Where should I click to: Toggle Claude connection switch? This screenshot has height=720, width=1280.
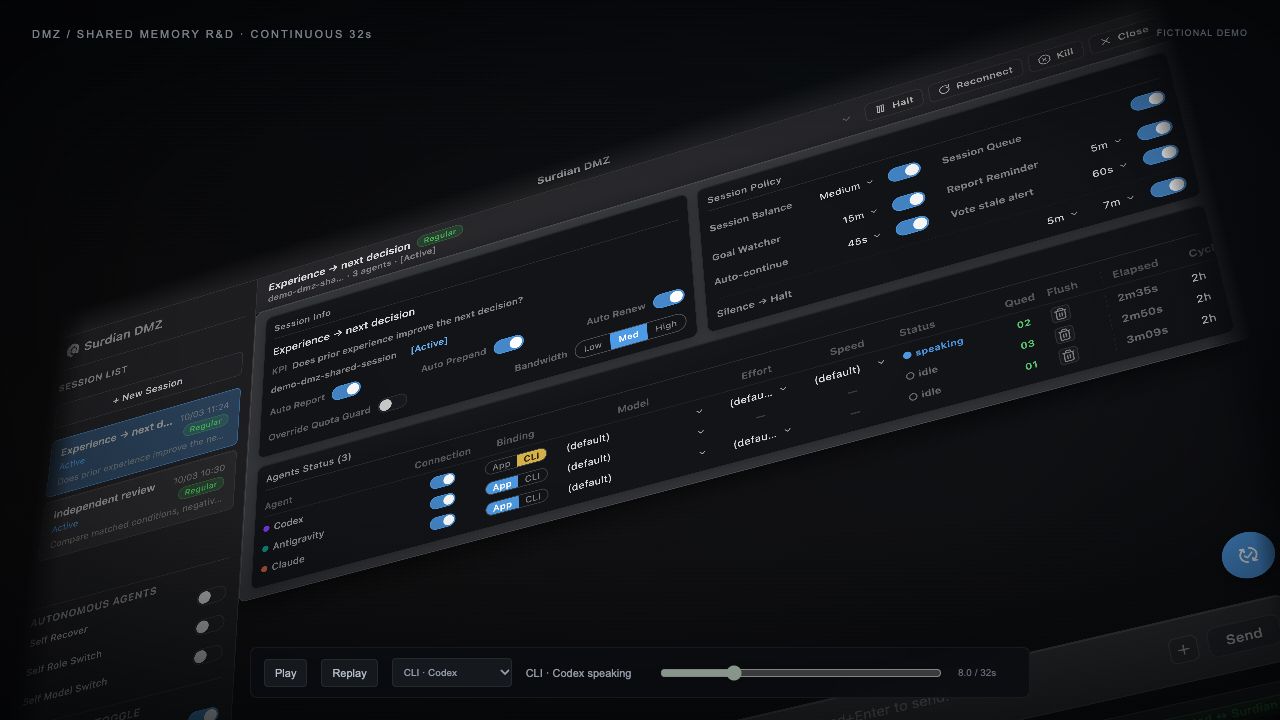point(442,521)
